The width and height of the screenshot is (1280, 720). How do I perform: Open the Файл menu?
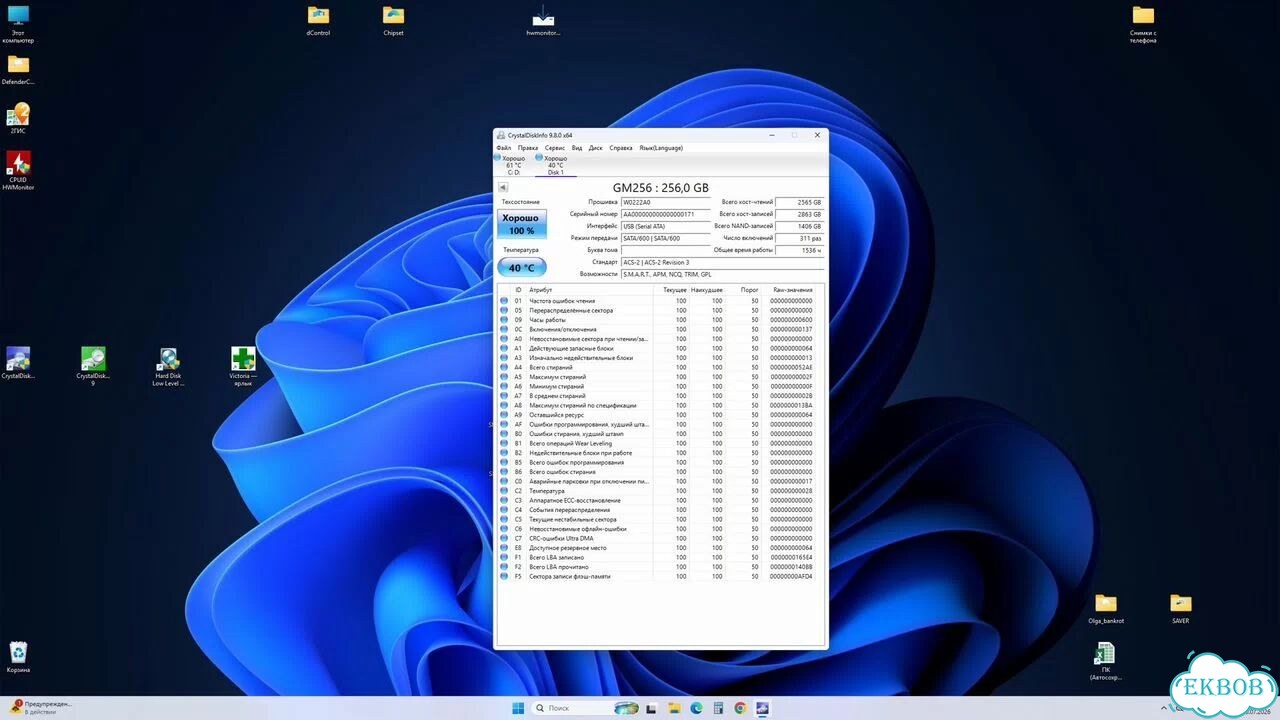503,148
